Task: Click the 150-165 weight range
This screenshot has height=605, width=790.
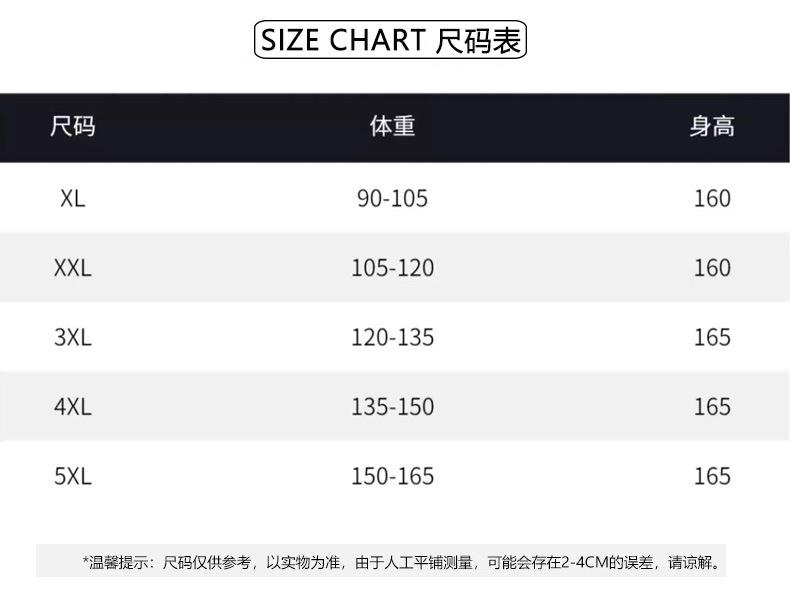Action: 392,476
